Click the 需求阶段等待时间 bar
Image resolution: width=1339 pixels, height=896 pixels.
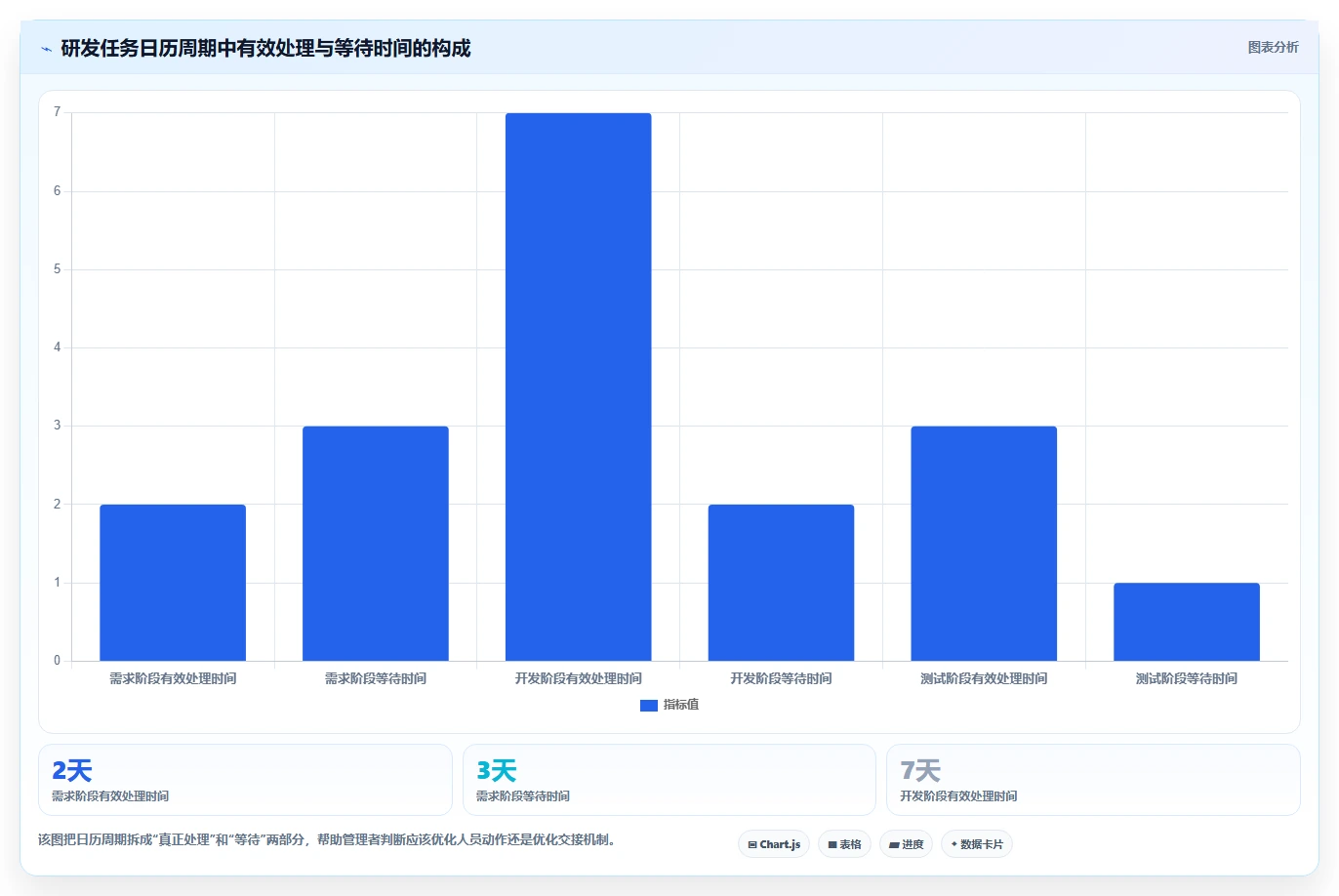tap(376, 544)
